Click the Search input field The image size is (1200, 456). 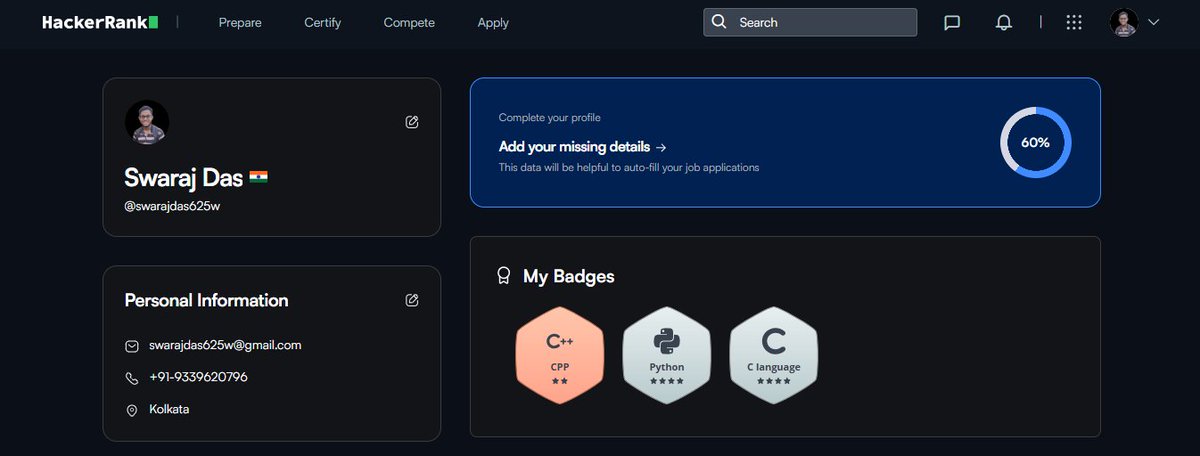(x=810, y=22)
